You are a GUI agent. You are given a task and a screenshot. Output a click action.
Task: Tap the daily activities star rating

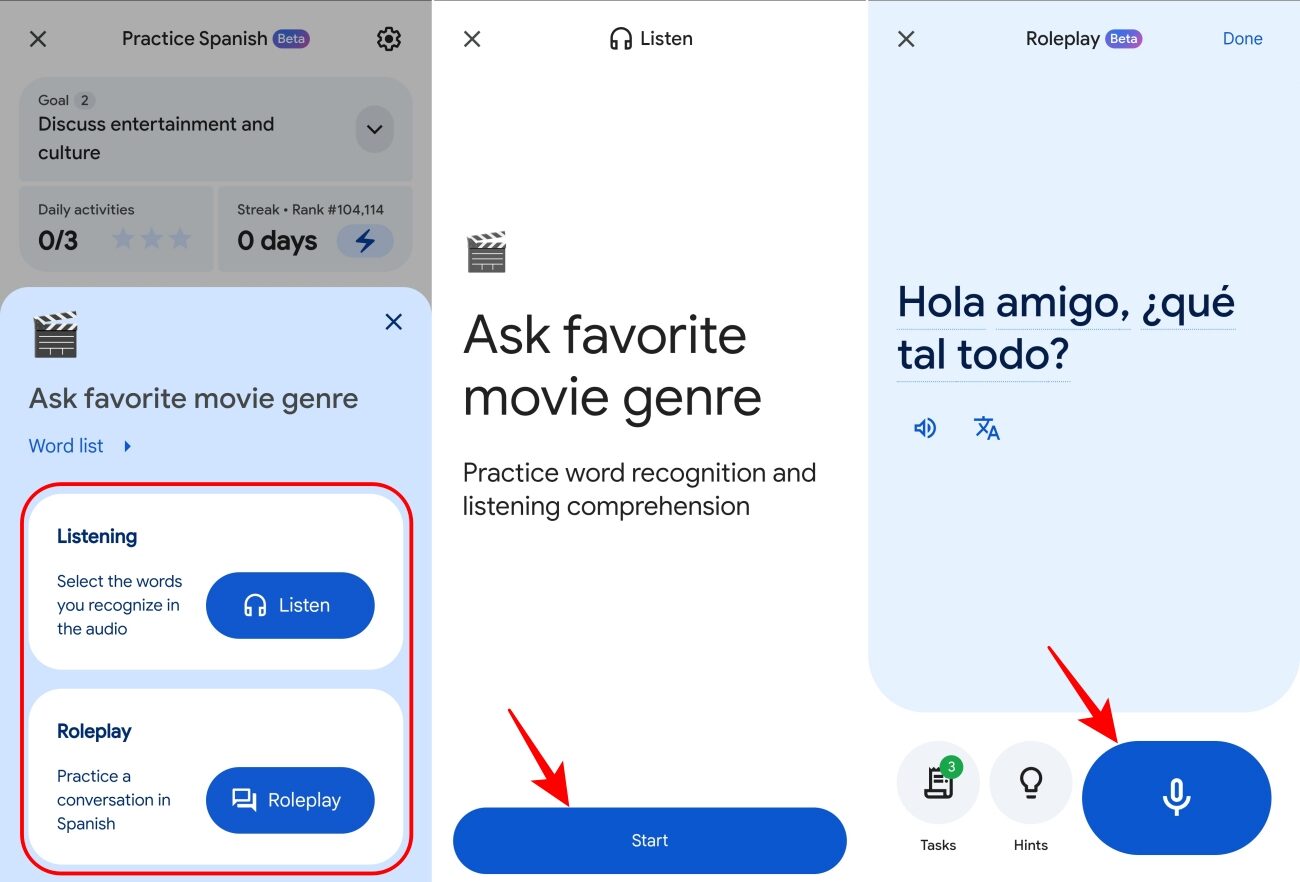tap(150, 240)
